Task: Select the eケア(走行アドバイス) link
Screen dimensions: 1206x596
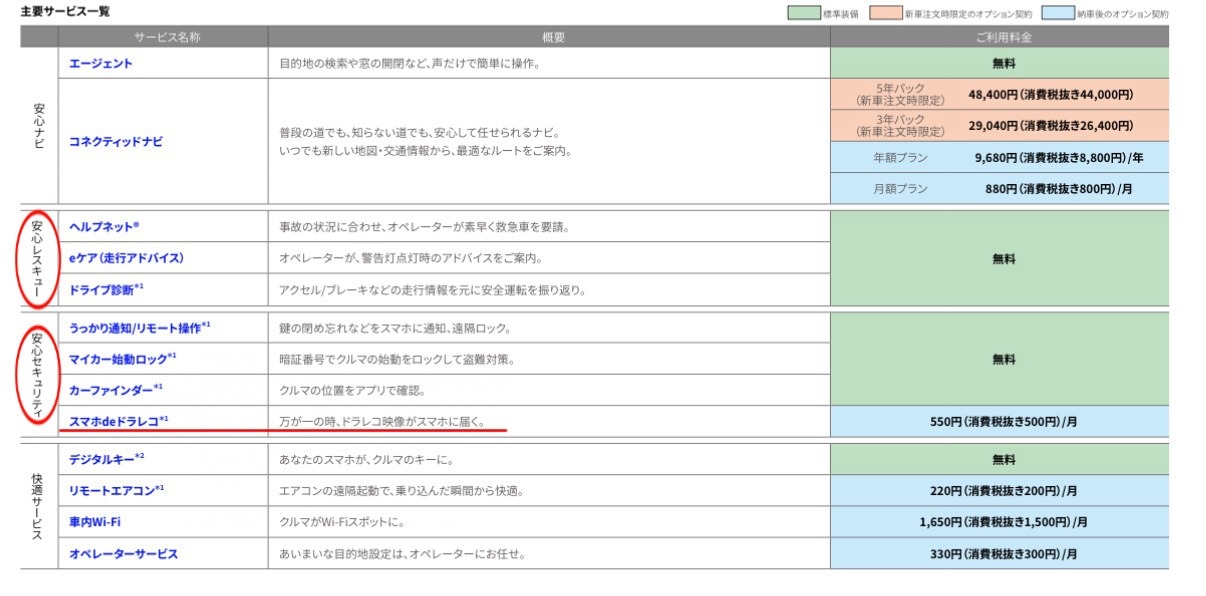Action: [x=126, y=258]
